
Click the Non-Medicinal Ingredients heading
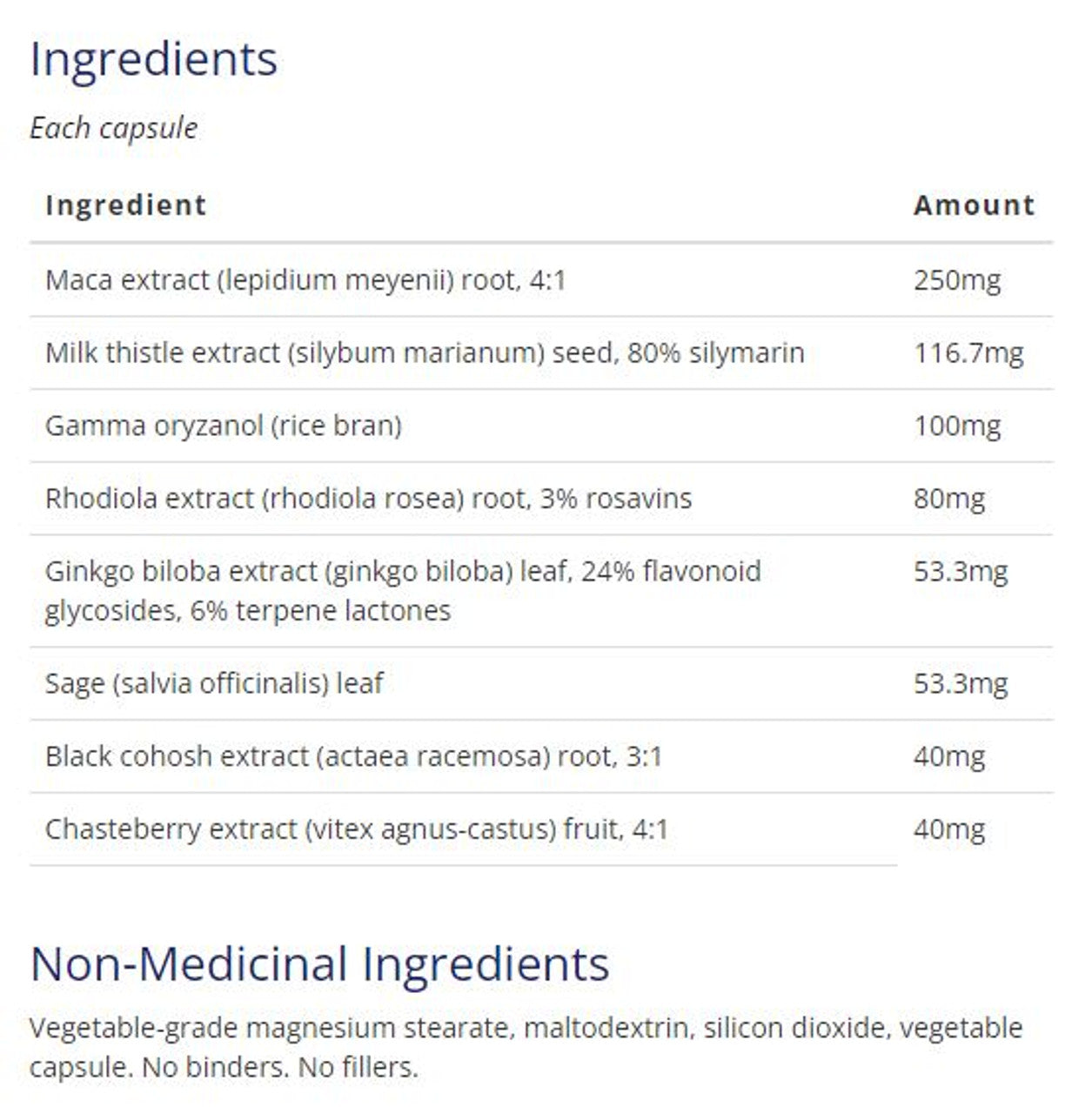[x=319, y=964]
